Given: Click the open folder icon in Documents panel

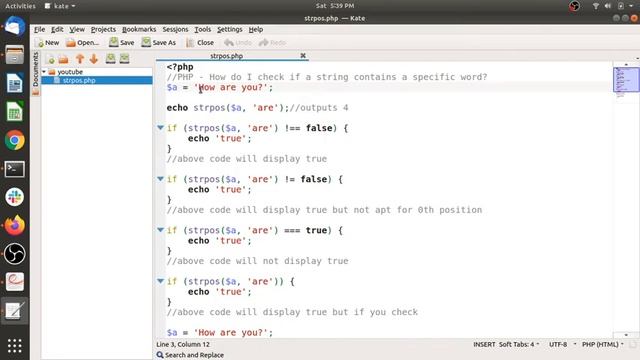Looking at the screenshot, I should coord(63,59).
